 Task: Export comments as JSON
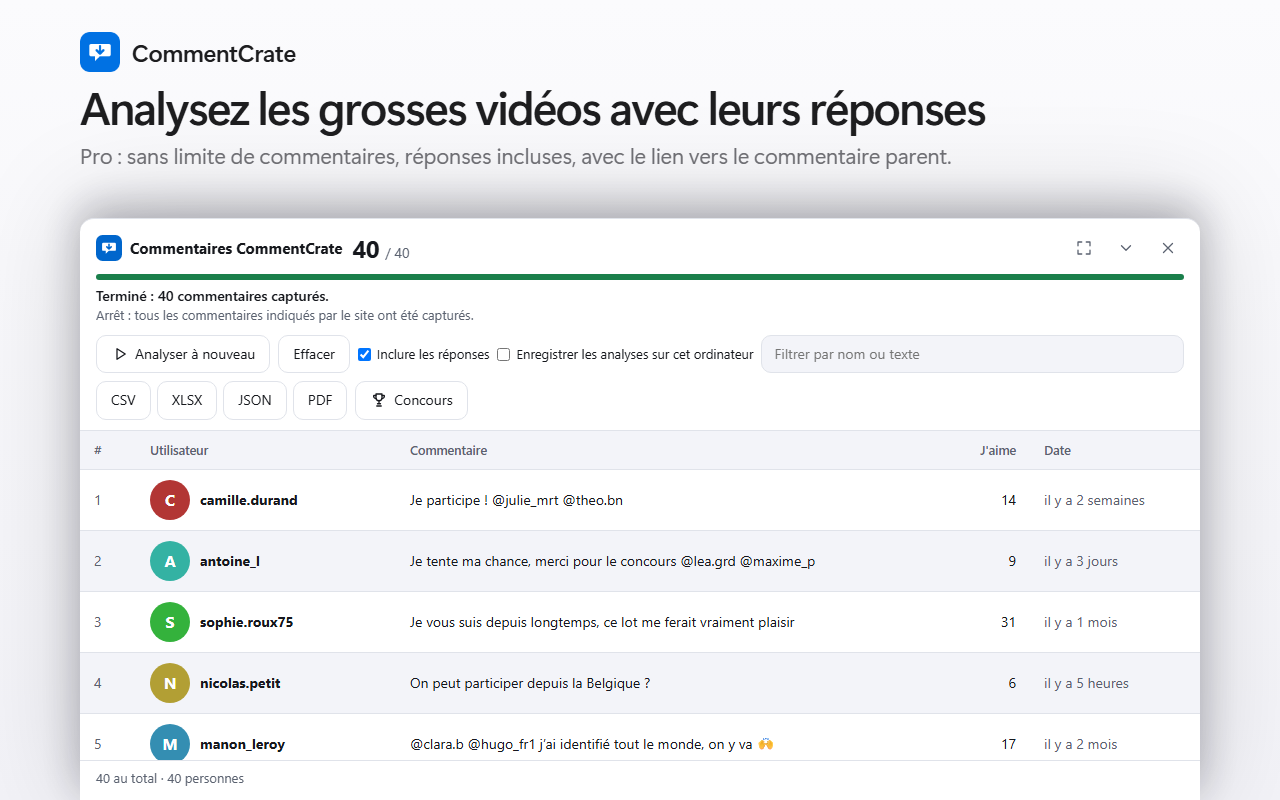255,400
